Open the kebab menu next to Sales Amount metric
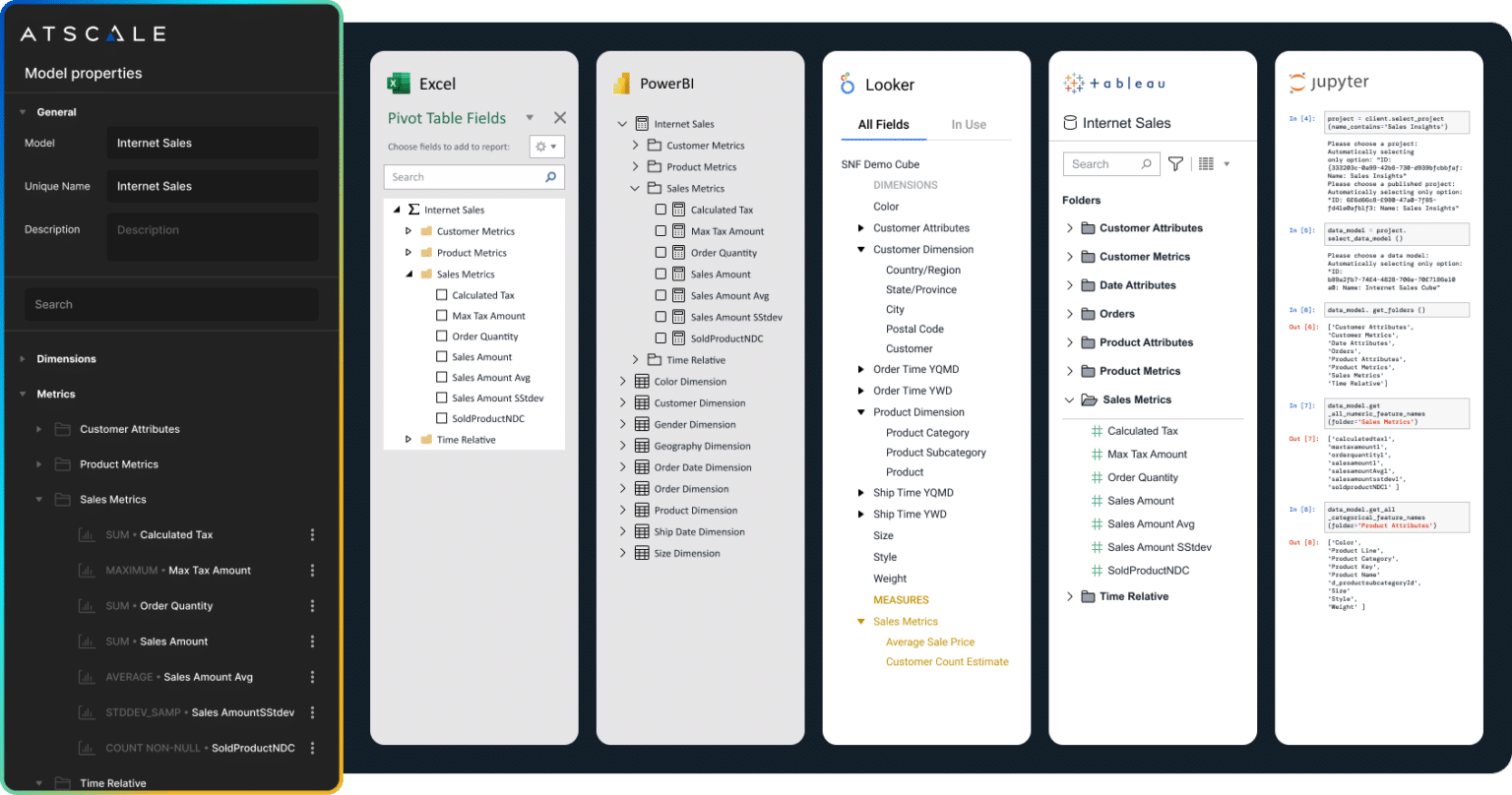 (312, 641)
